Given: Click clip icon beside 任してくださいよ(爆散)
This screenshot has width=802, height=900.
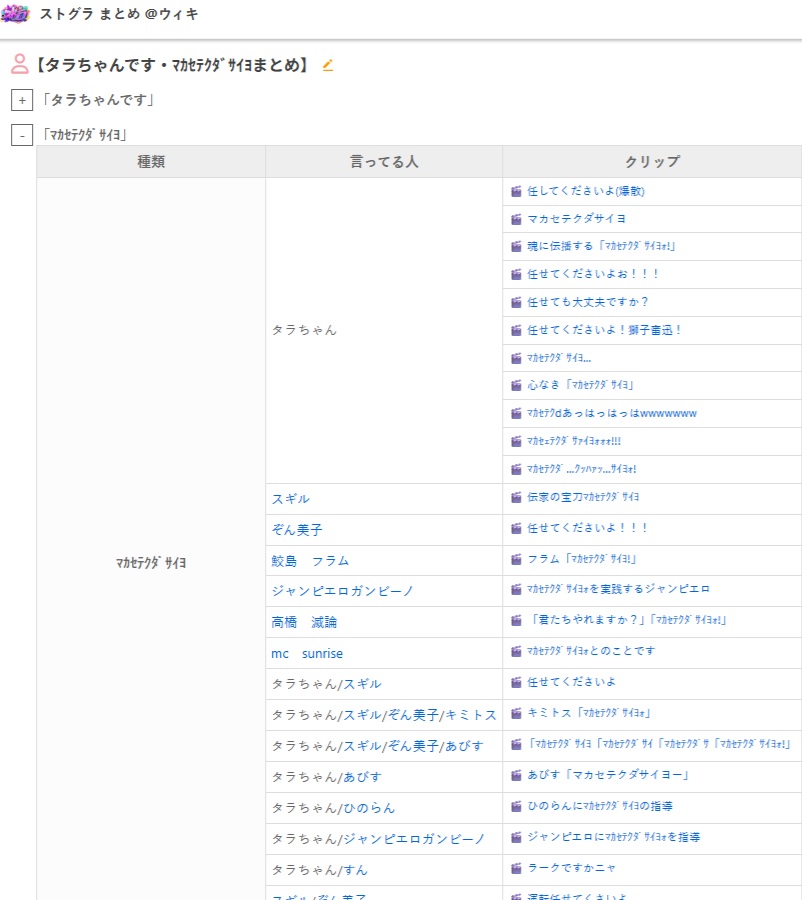Looking at the screenshot, I should [x=516, y=191].
